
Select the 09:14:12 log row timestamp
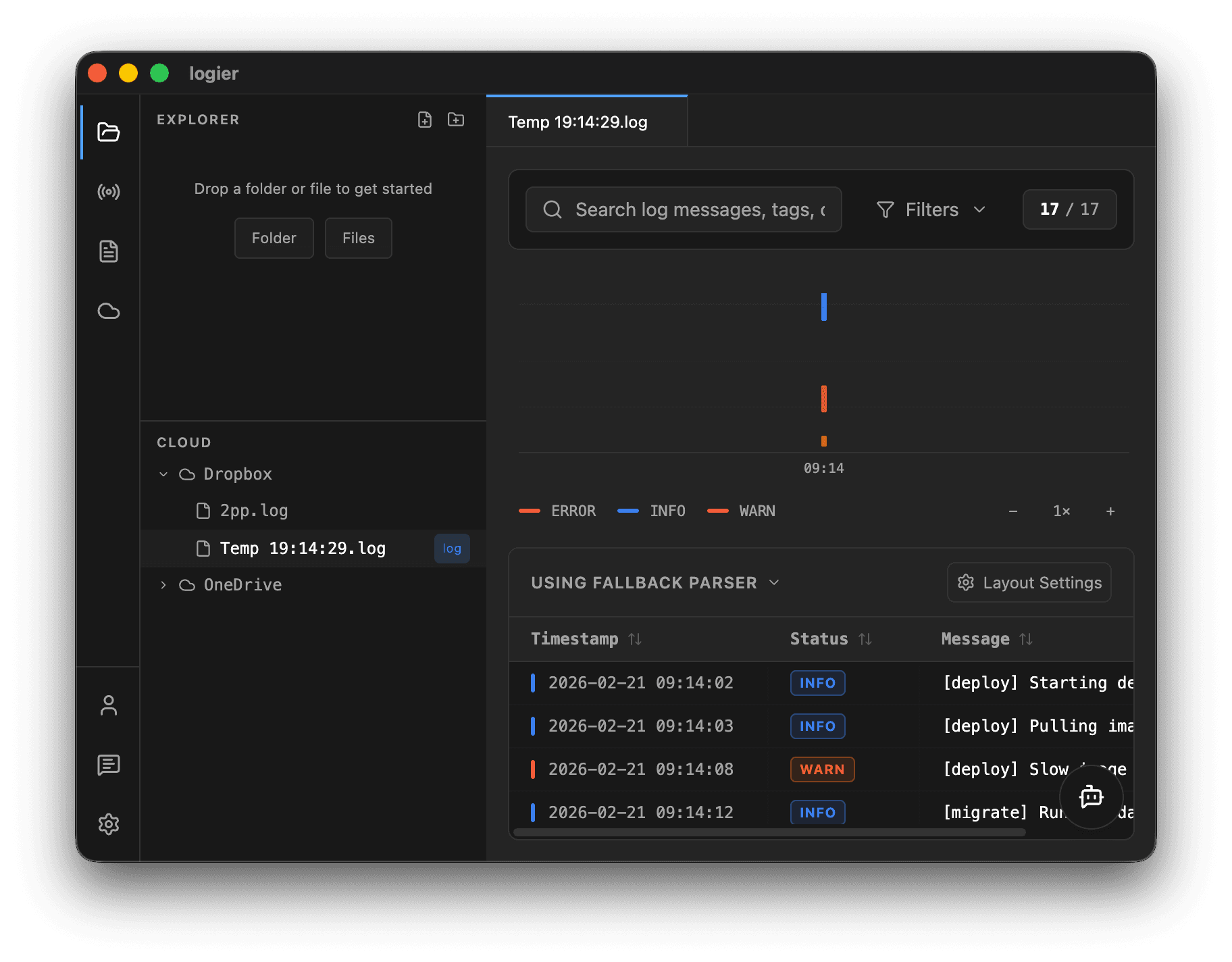tap(640, 813)
